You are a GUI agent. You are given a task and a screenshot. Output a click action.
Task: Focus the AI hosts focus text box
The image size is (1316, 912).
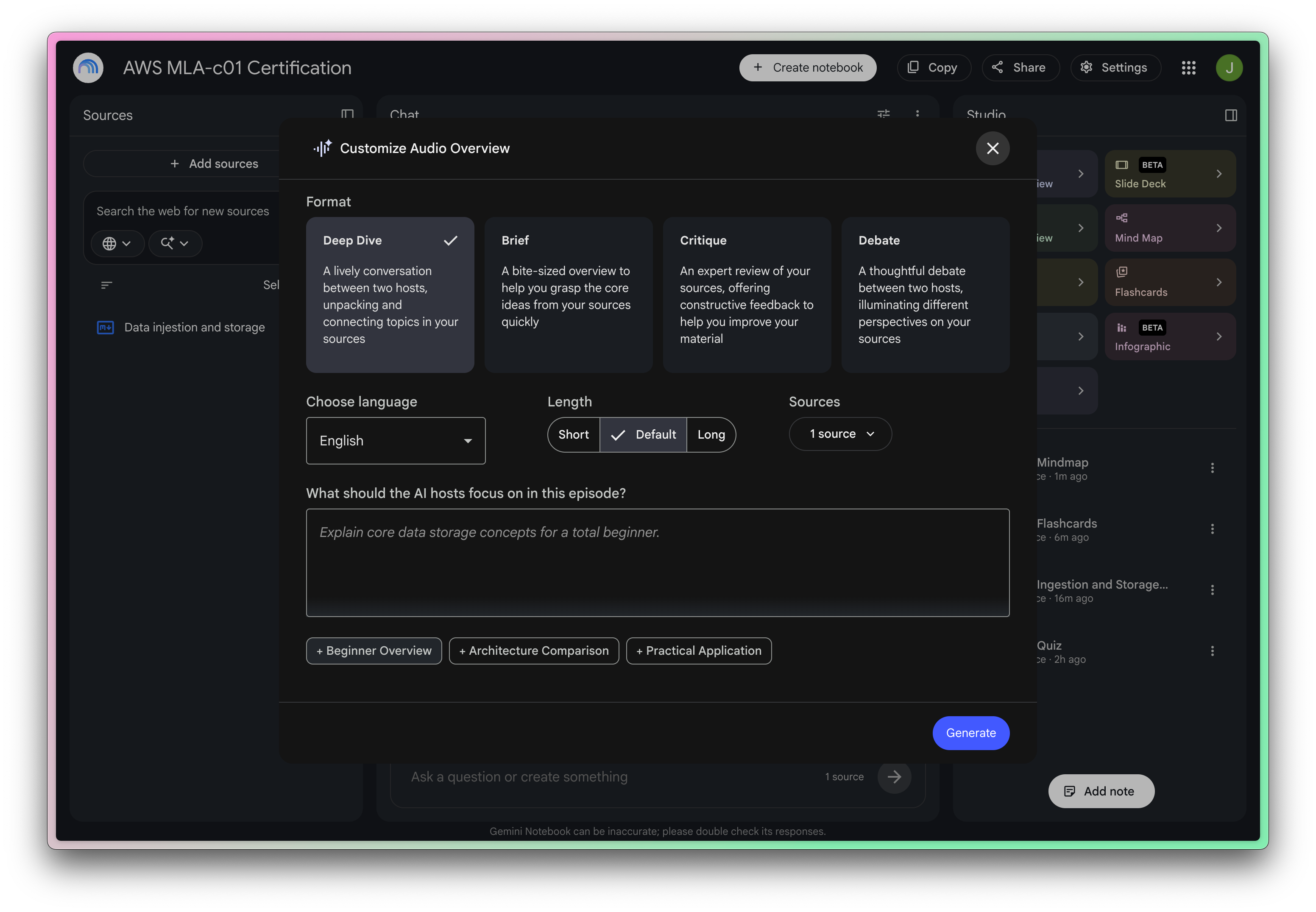[658, 563]
